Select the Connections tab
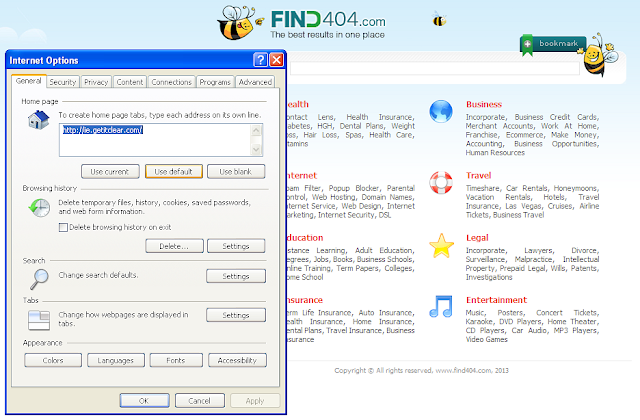640x420 pixels. point(171,82)
